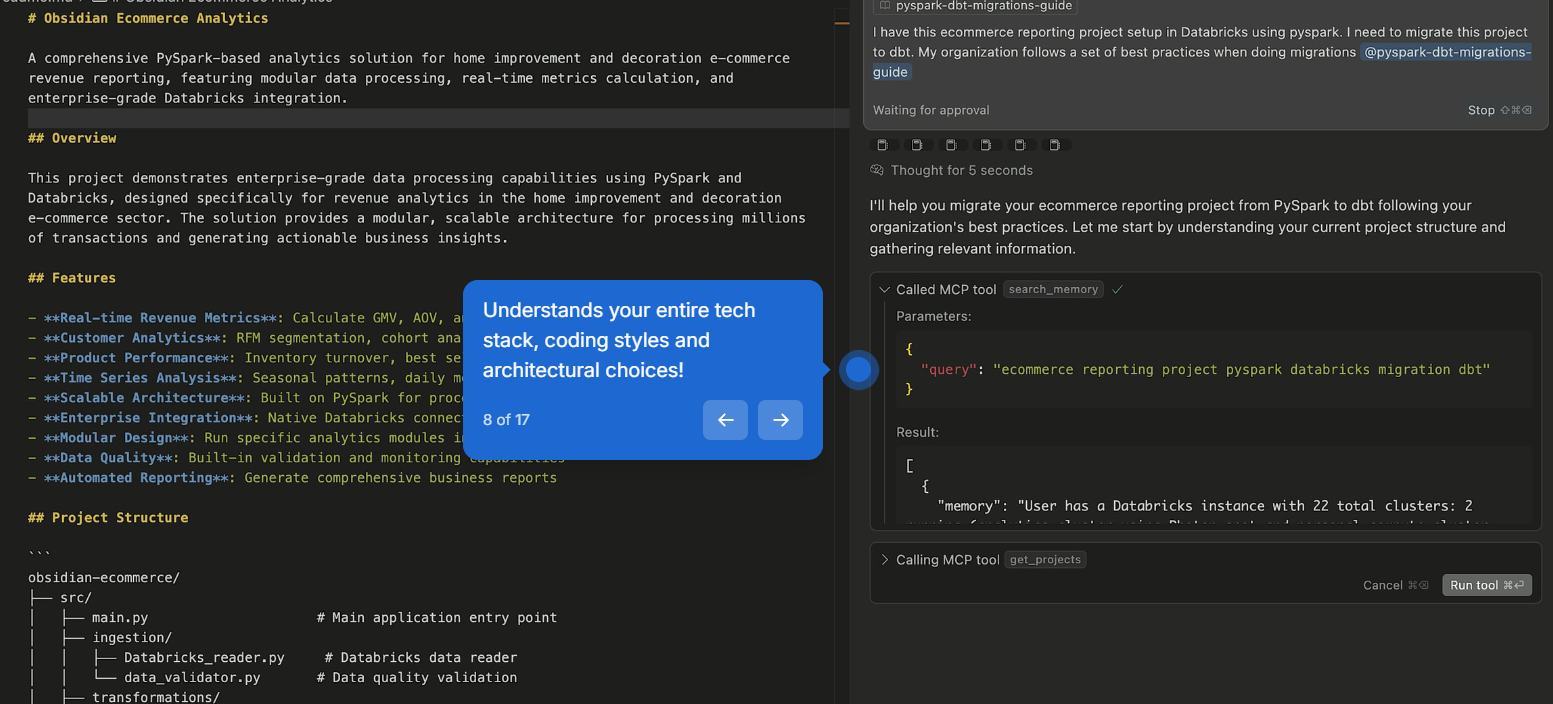Click the Time Series Analysis feature line
1553x704 pixels.
245,378
